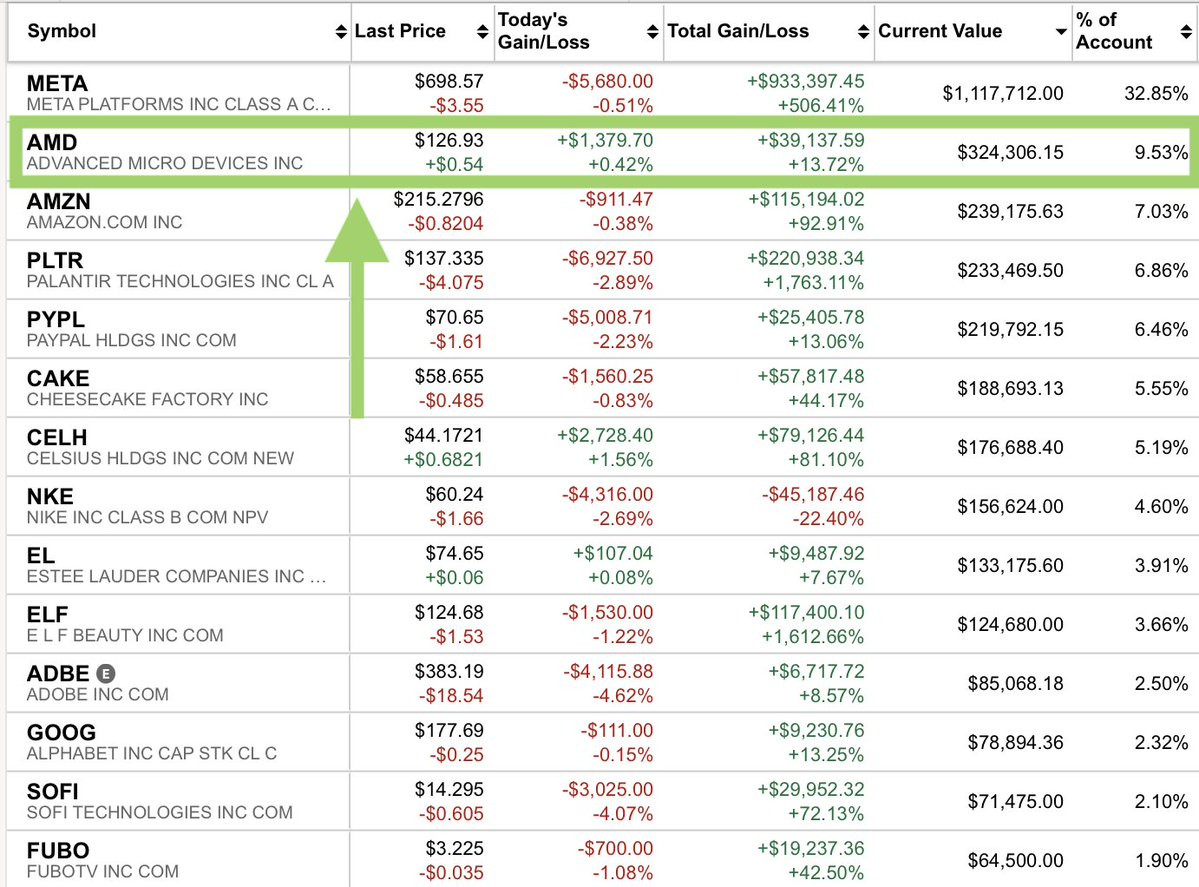Sort by Total Gain/Loss column arrows
Screen dimensions: 1199x887
[x=863, y=31]
